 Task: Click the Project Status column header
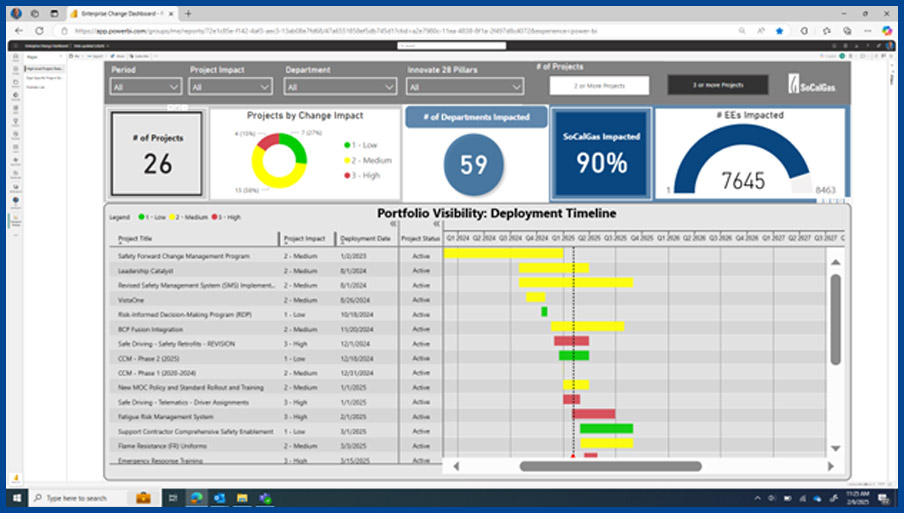point(420,239)
